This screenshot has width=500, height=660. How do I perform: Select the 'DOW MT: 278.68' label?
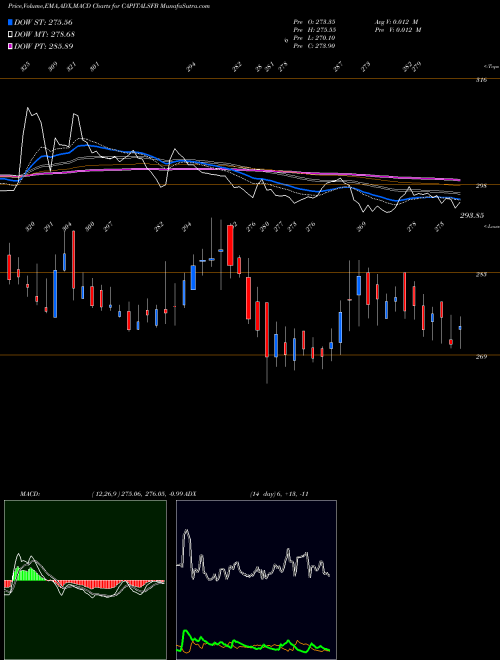coord(45,34)
